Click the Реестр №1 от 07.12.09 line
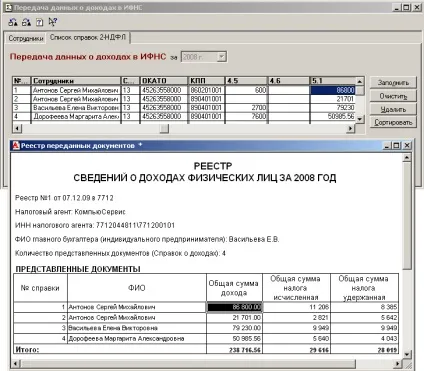Screen dimensions: 424x371 click(x=64, y=198)
